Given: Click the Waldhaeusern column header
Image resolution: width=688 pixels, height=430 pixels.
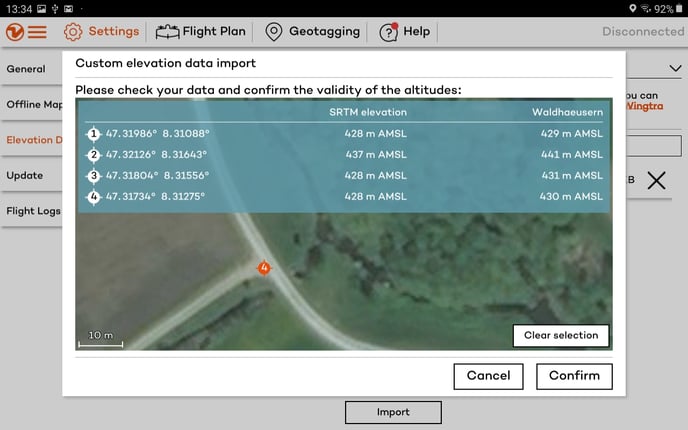Looking at the screenshot, I should [567, 112].
